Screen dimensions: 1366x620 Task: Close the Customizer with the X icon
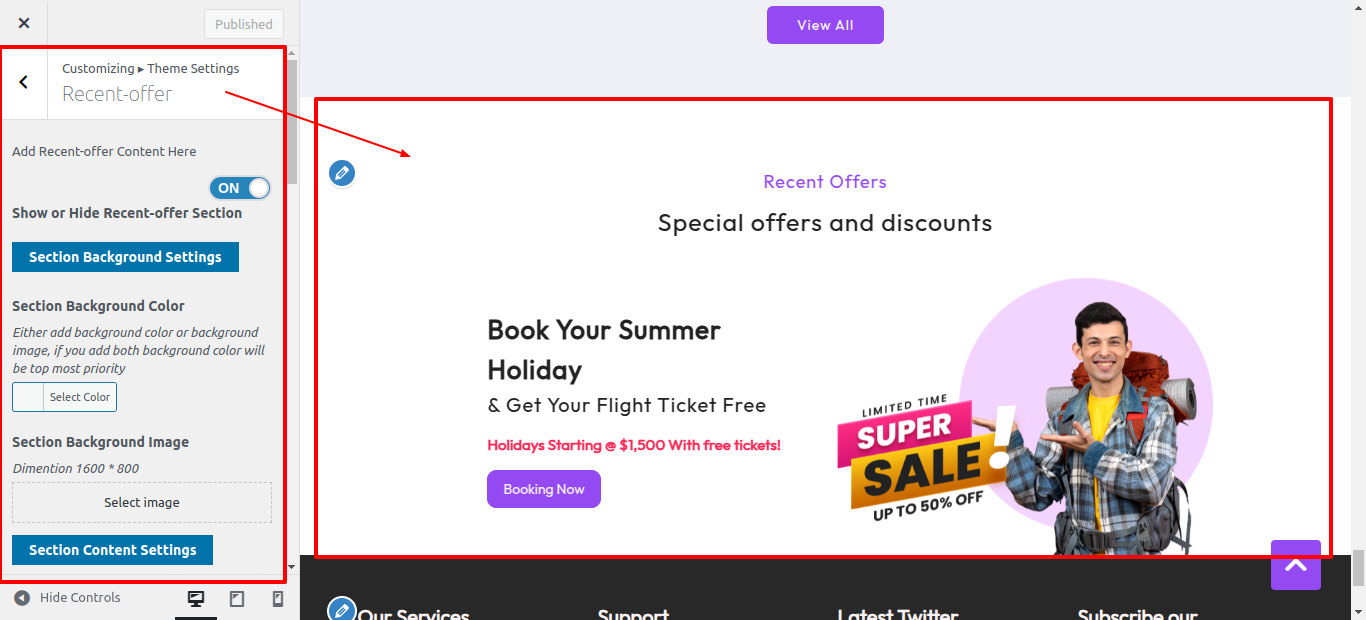(24, 23)
